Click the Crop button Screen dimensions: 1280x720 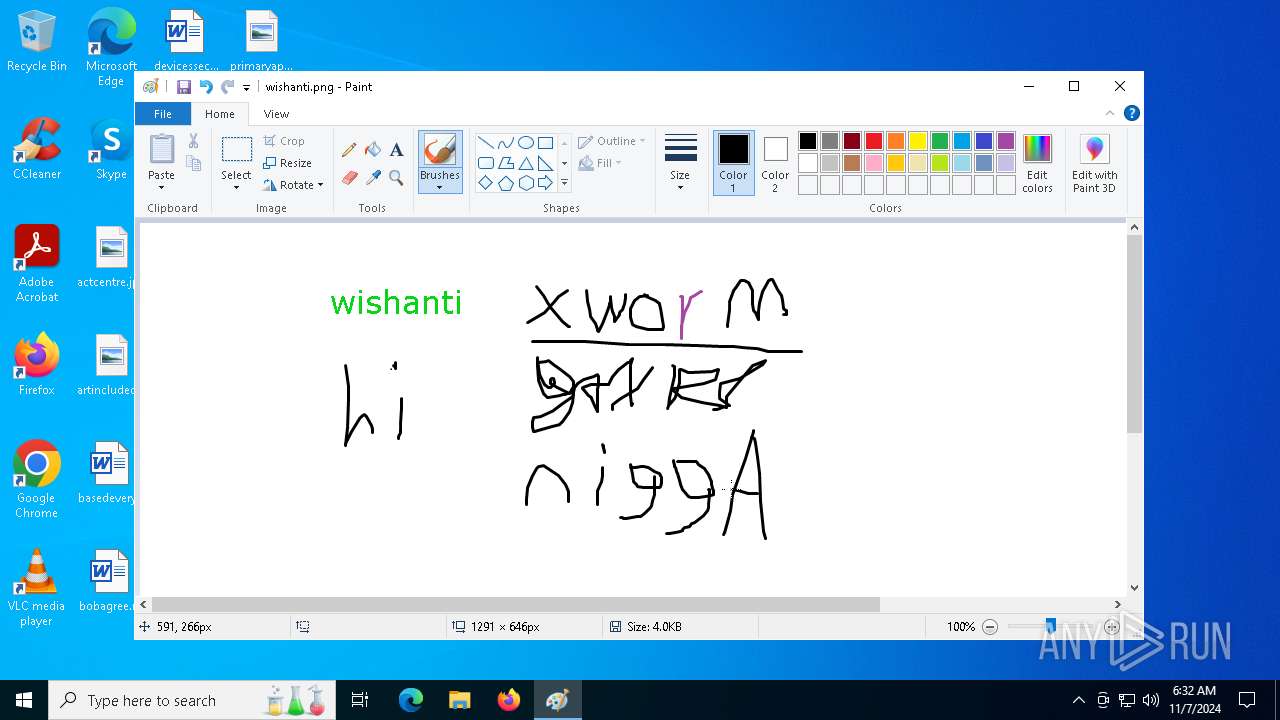284,141
